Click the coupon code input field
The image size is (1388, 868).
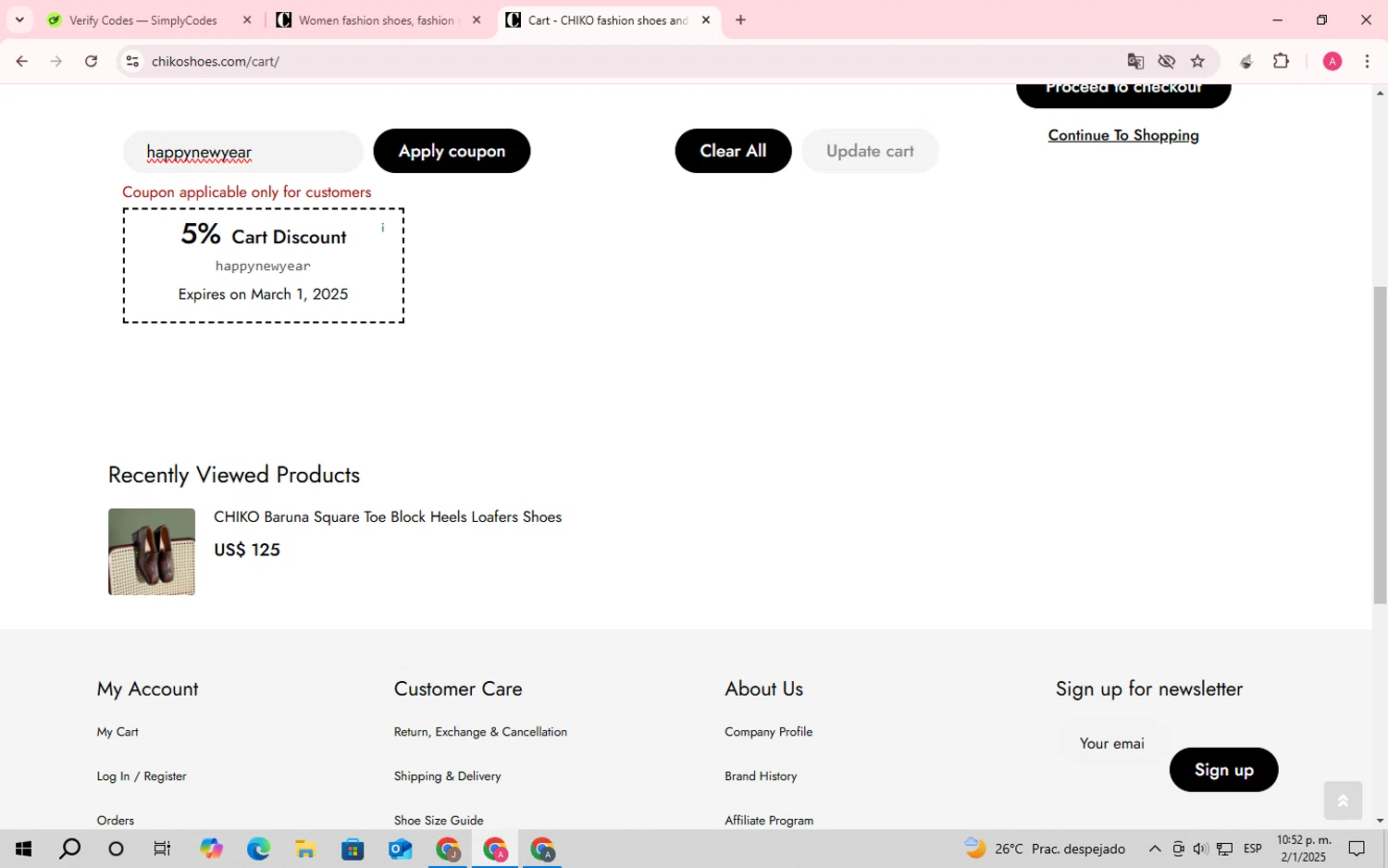tap(243, 151)
